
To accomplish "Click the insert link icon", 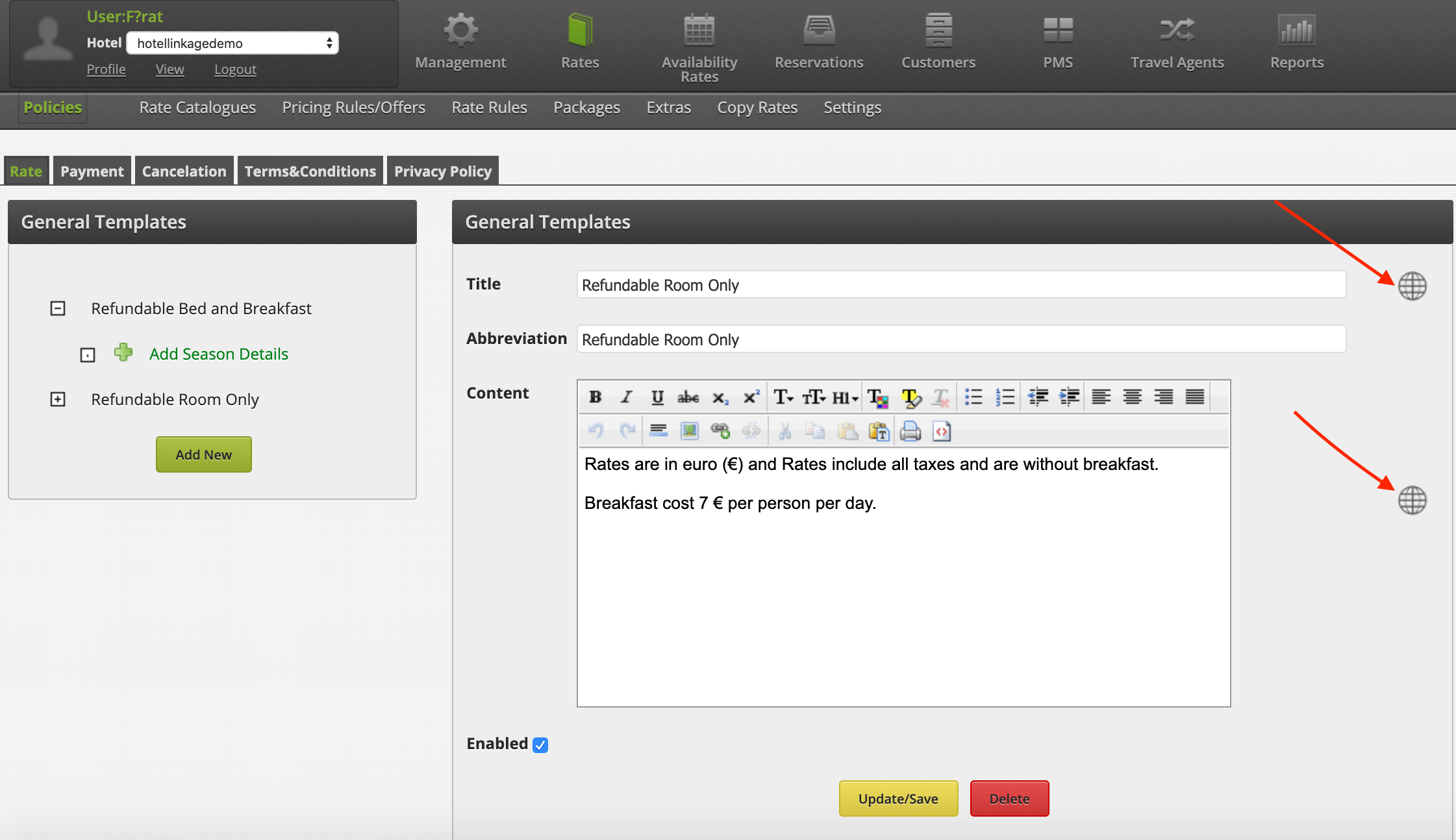I will click(720, 431).
